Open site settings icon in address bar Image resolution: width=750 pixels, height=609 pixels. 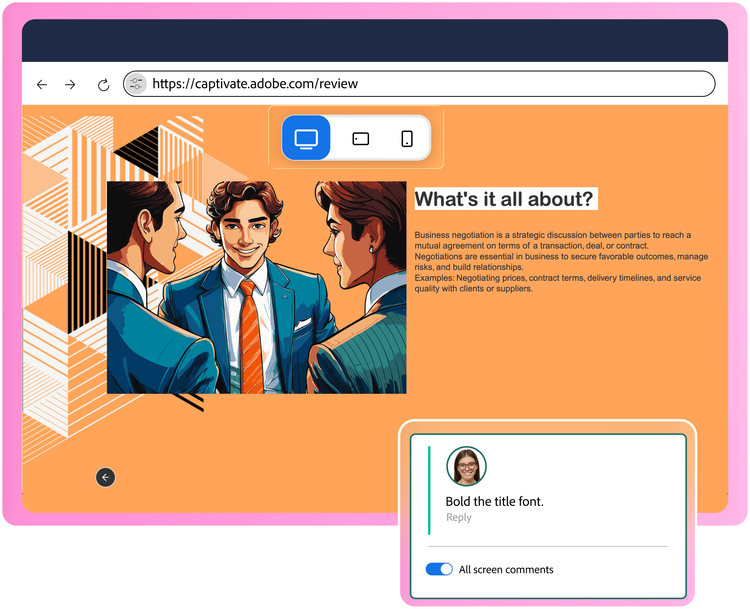tap(136, 84)
